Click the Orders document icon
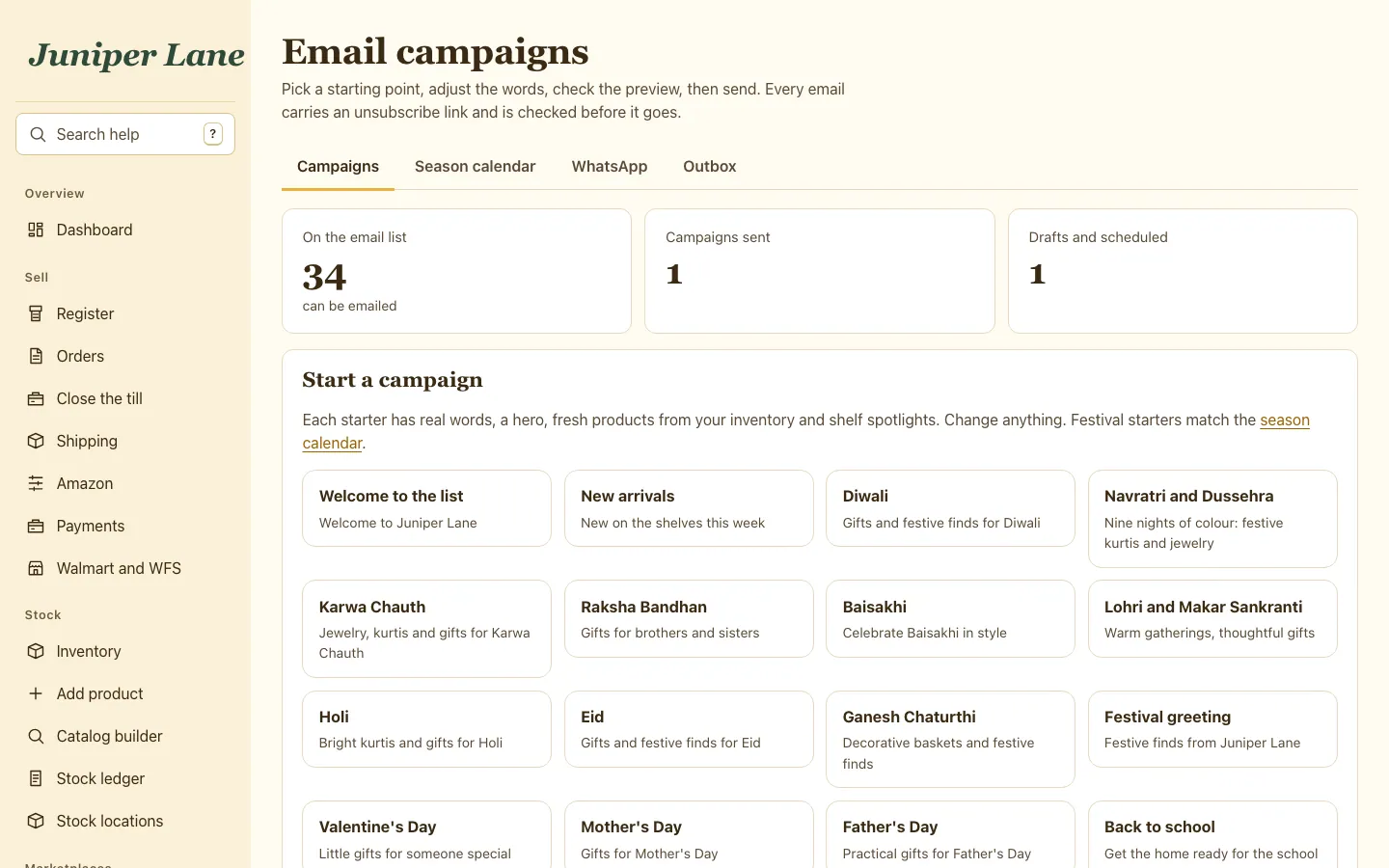 pos(36,356)
